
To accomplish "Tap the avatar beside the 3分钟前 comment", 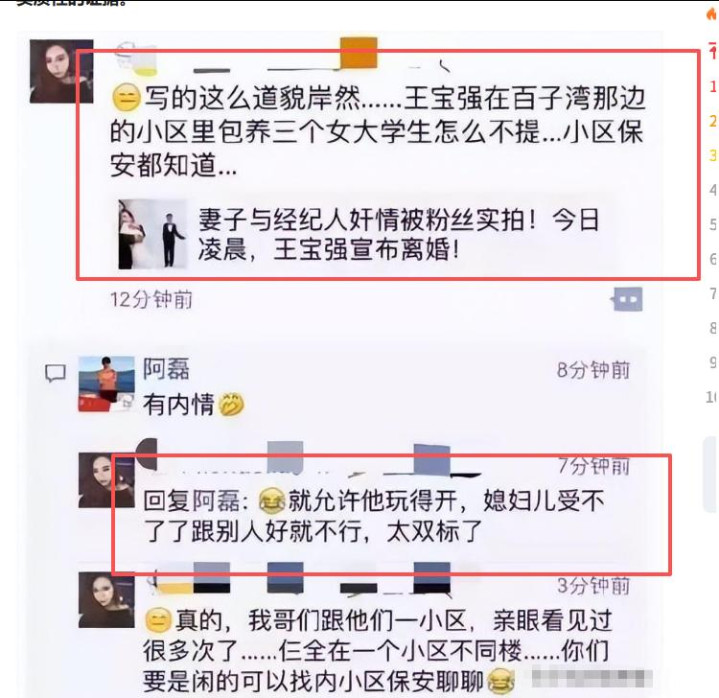I will 106,599.
